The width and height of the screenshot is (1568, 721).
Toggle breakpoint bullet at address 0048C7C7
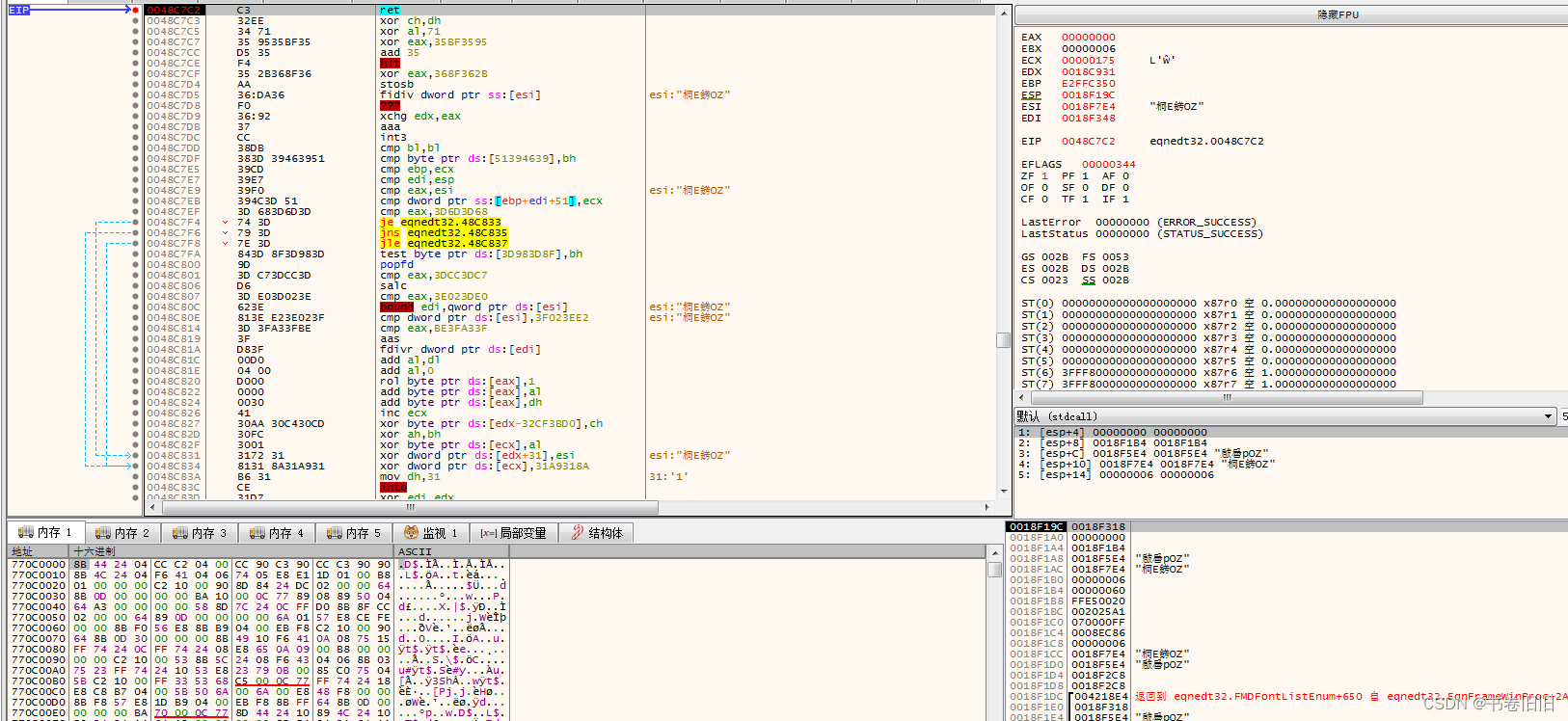coord(135,42)
